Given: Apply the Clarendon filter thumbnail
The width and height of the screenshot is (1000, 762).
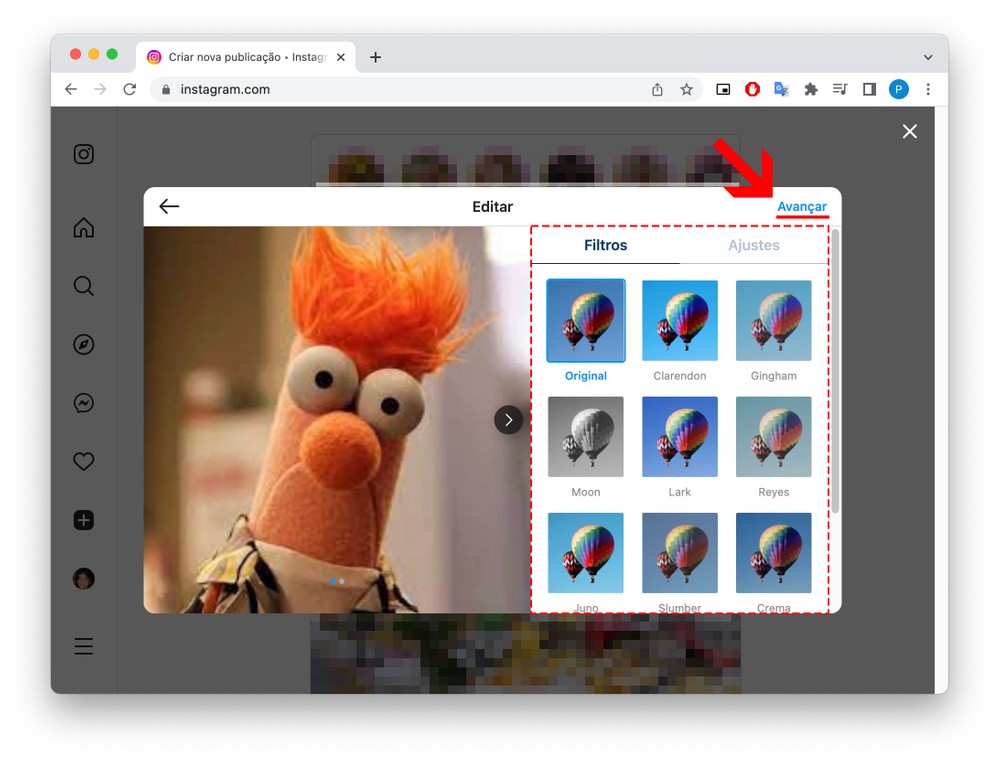Looking at the screenshot, I should pyautogui.click(x=680, y=321).
